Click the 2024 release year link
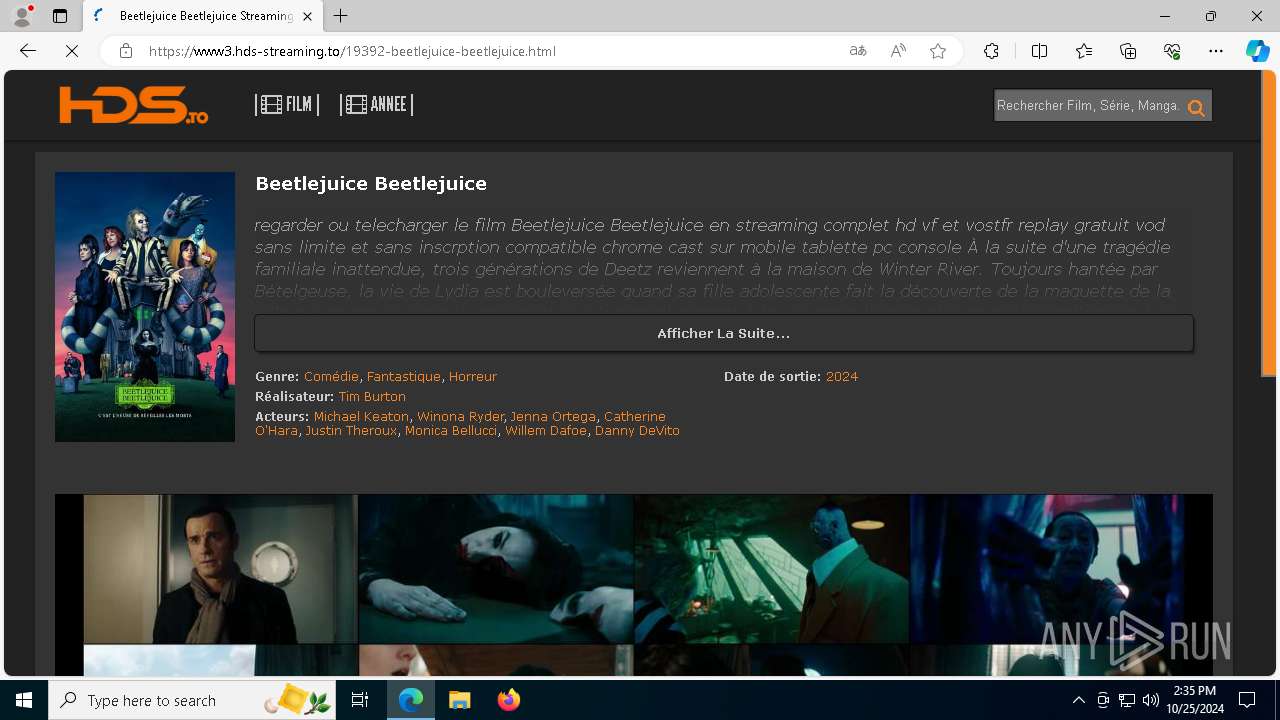The width and height of the screenshot is (1280, 720). [842, 377]
